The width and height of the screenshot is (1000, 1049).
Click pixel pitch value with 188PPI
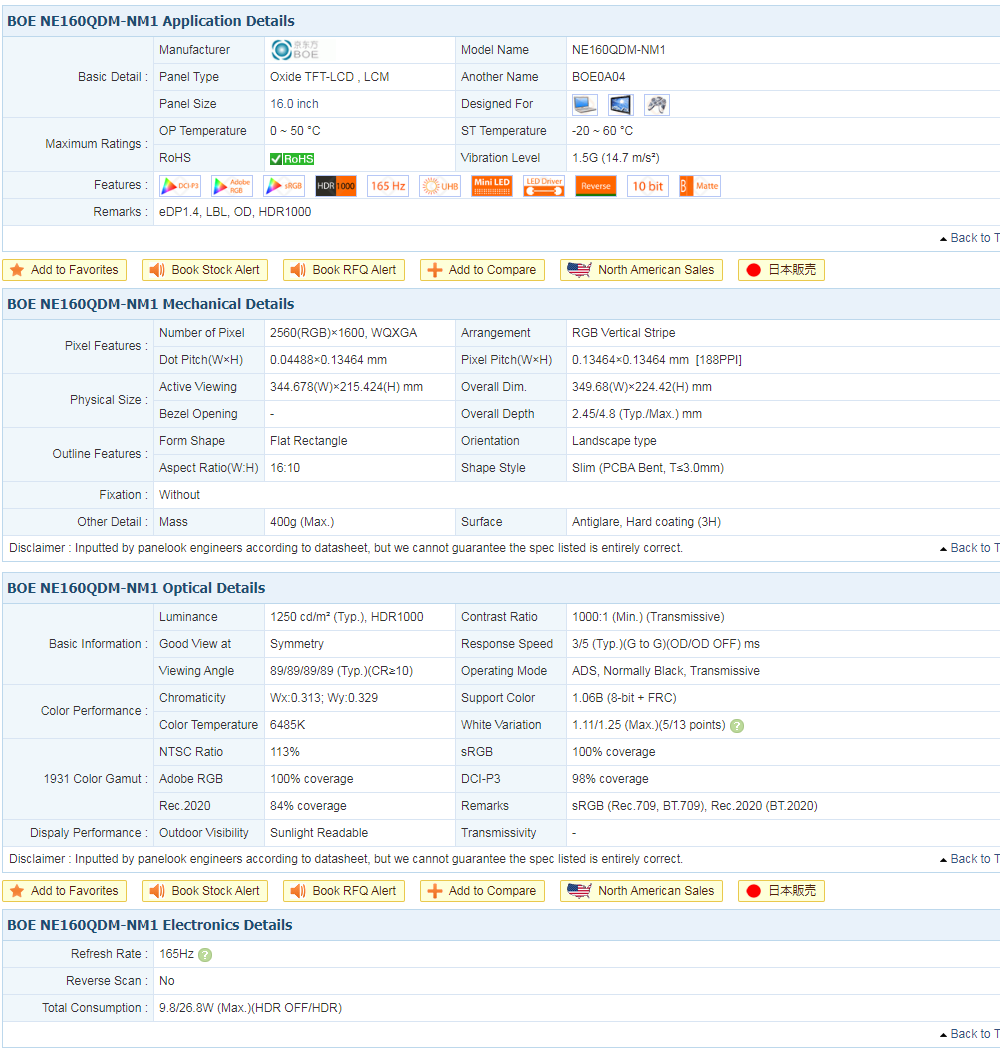tap(657, 360)
